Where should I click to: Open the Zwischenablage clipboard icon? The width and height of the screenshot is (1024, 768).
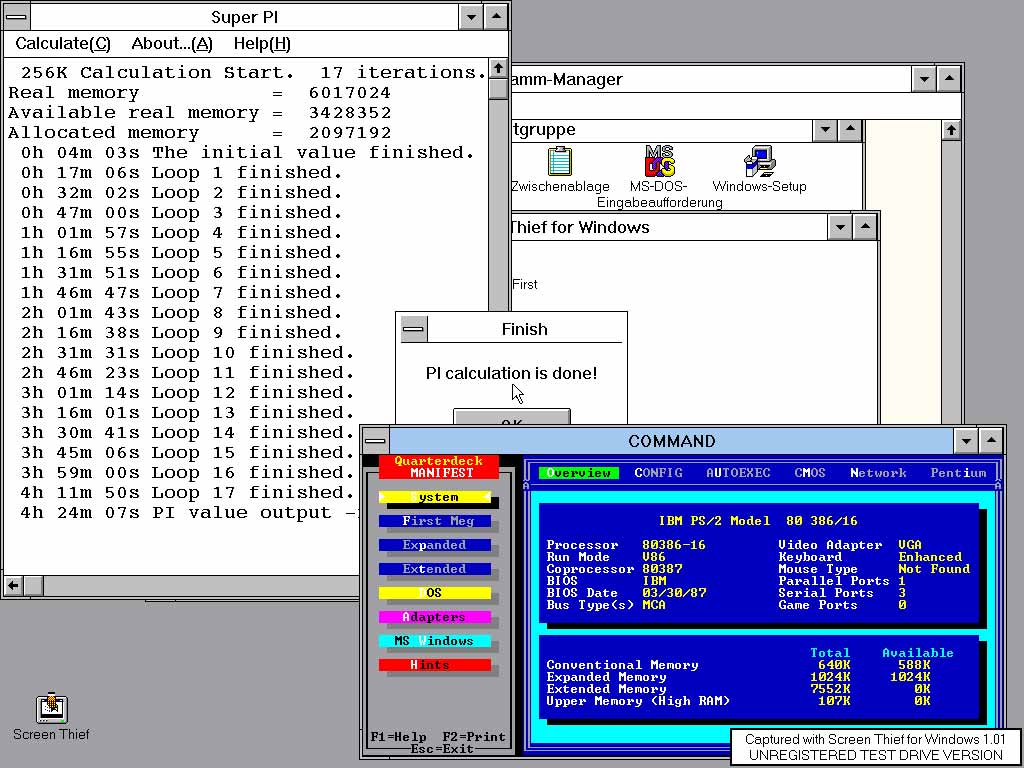(560, 162)
